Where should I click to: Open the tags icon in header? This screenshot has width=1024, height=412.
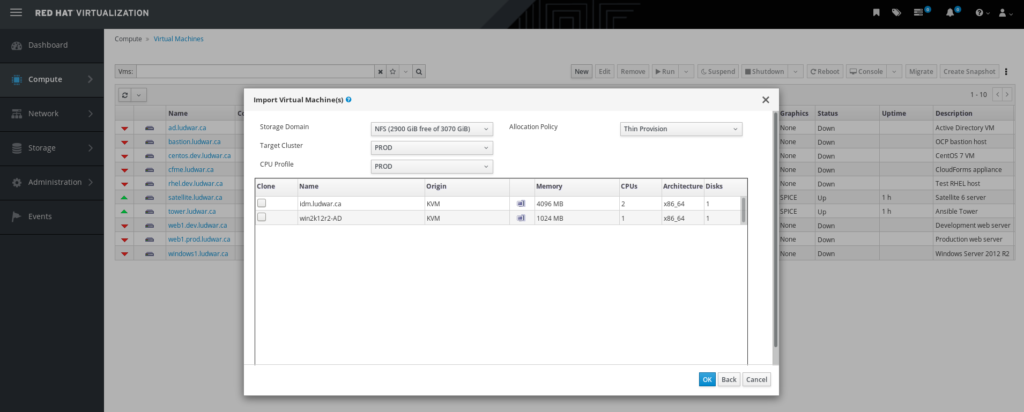pyautogui.click(x=896, y=12)
